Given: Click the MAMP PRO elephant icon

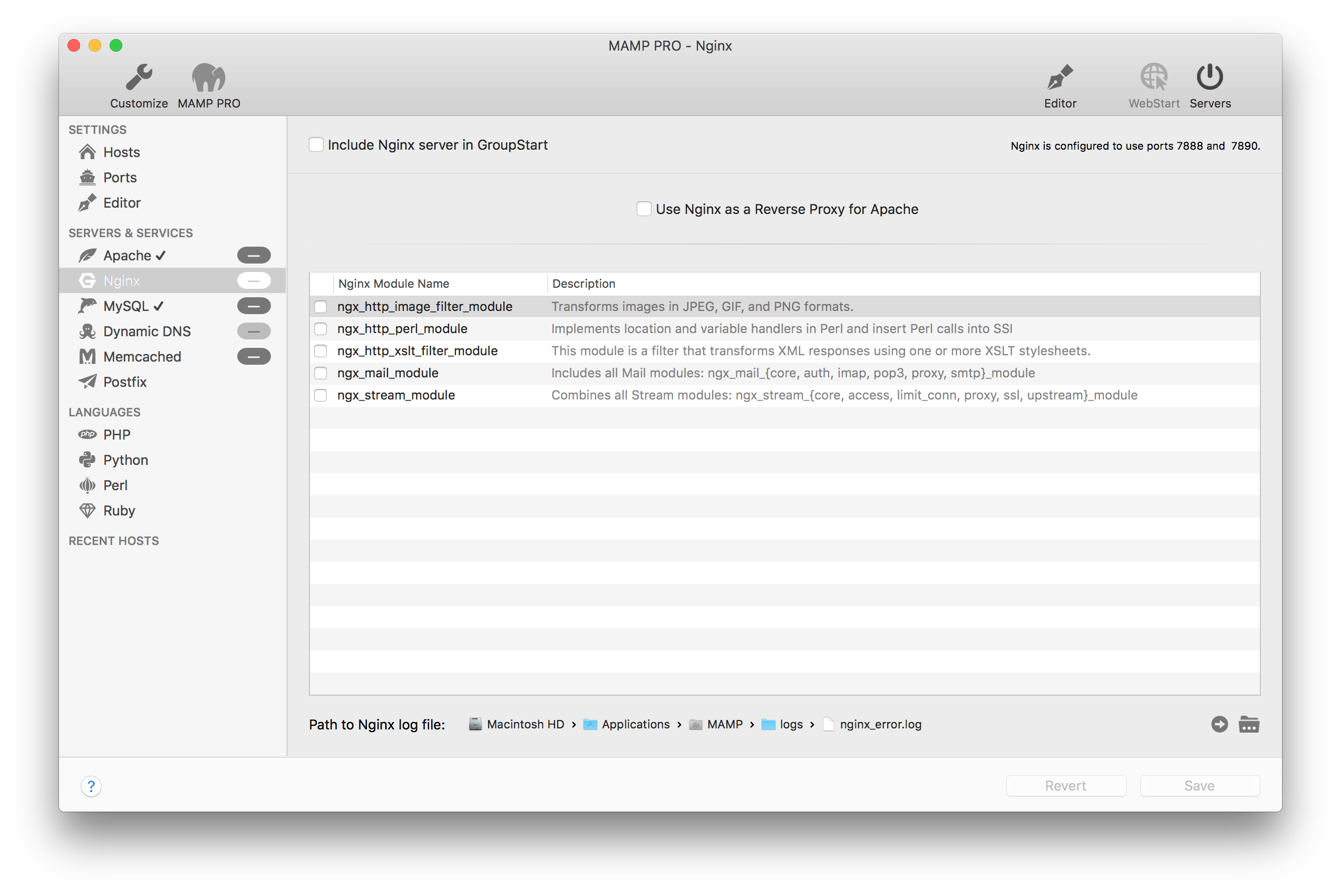Looking at the screenshot, I should 209,77.
